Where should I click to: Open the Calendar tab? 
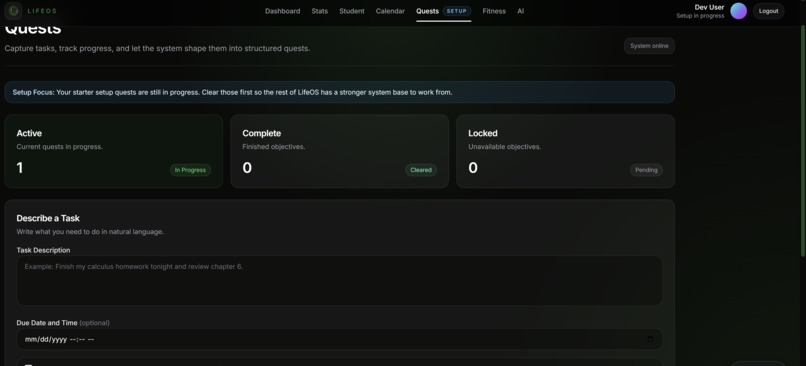coord(390,11)
